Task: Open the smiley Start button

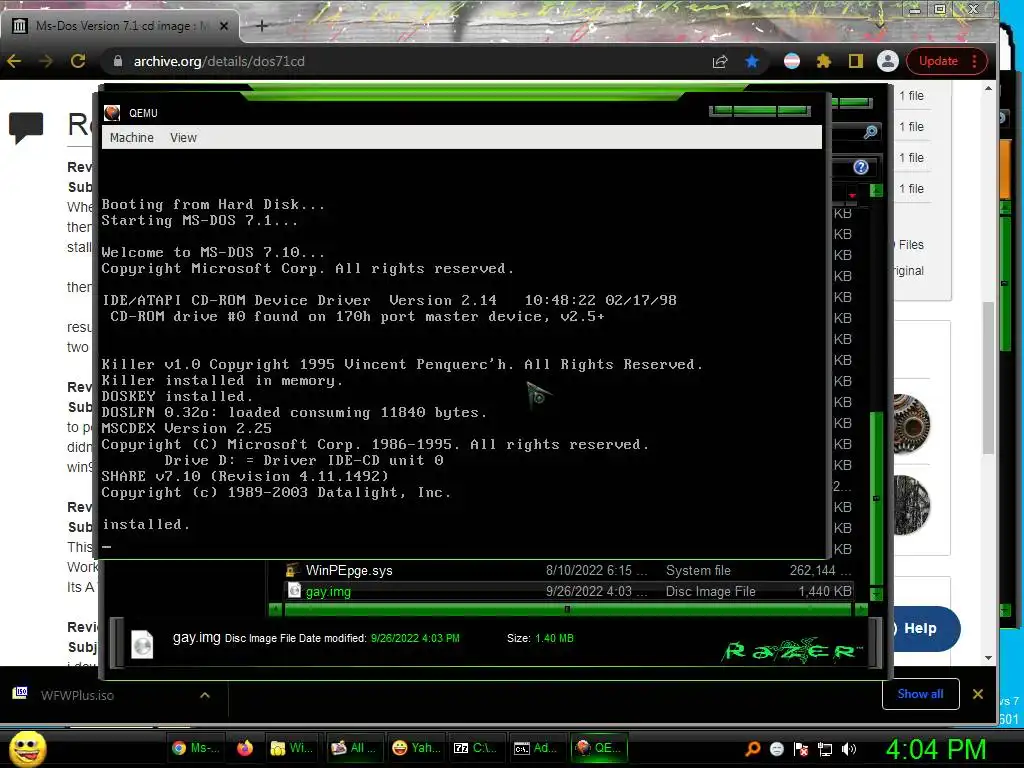Action: tap(27, 748)
